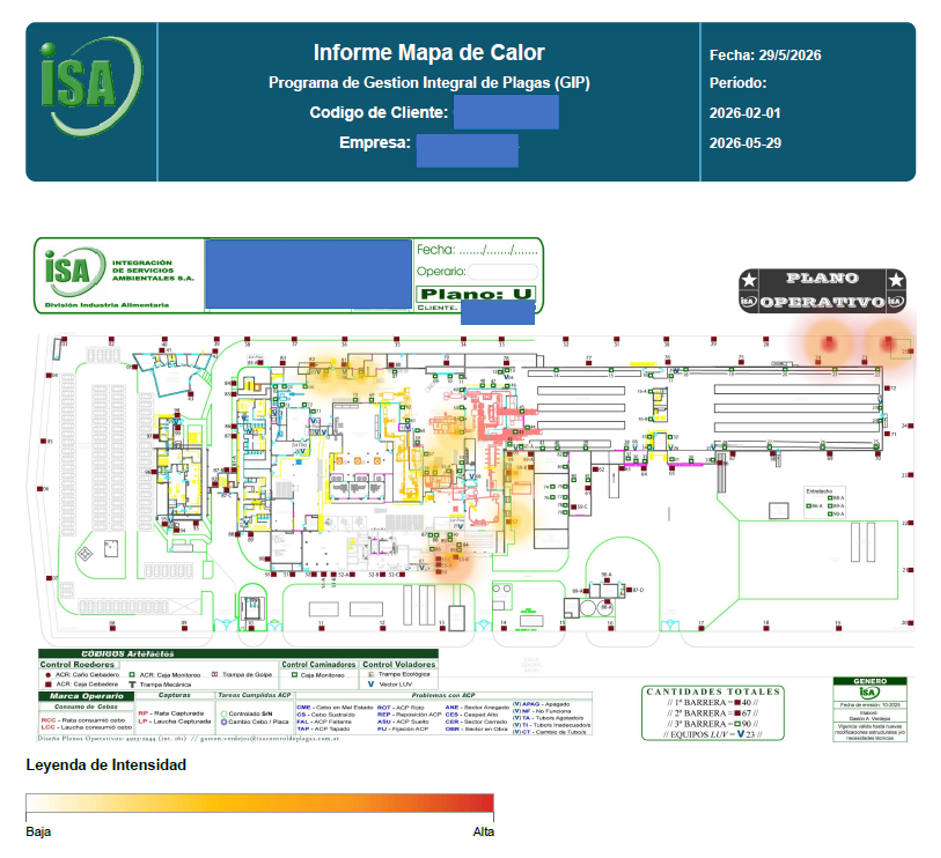Click the Vector LUV blue V icon

click(371, 684)
